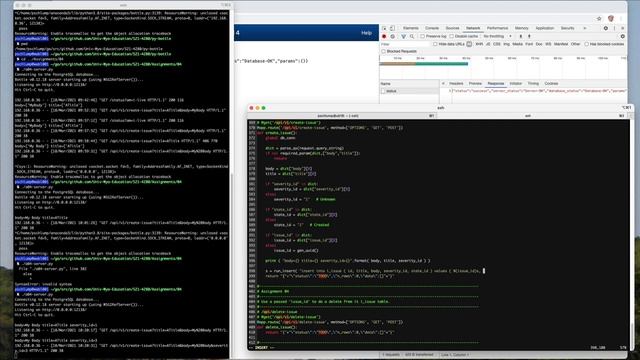640x360 pixels.
Task: Click the '# Assignment 04' comment line
Action: coord(274,291)
